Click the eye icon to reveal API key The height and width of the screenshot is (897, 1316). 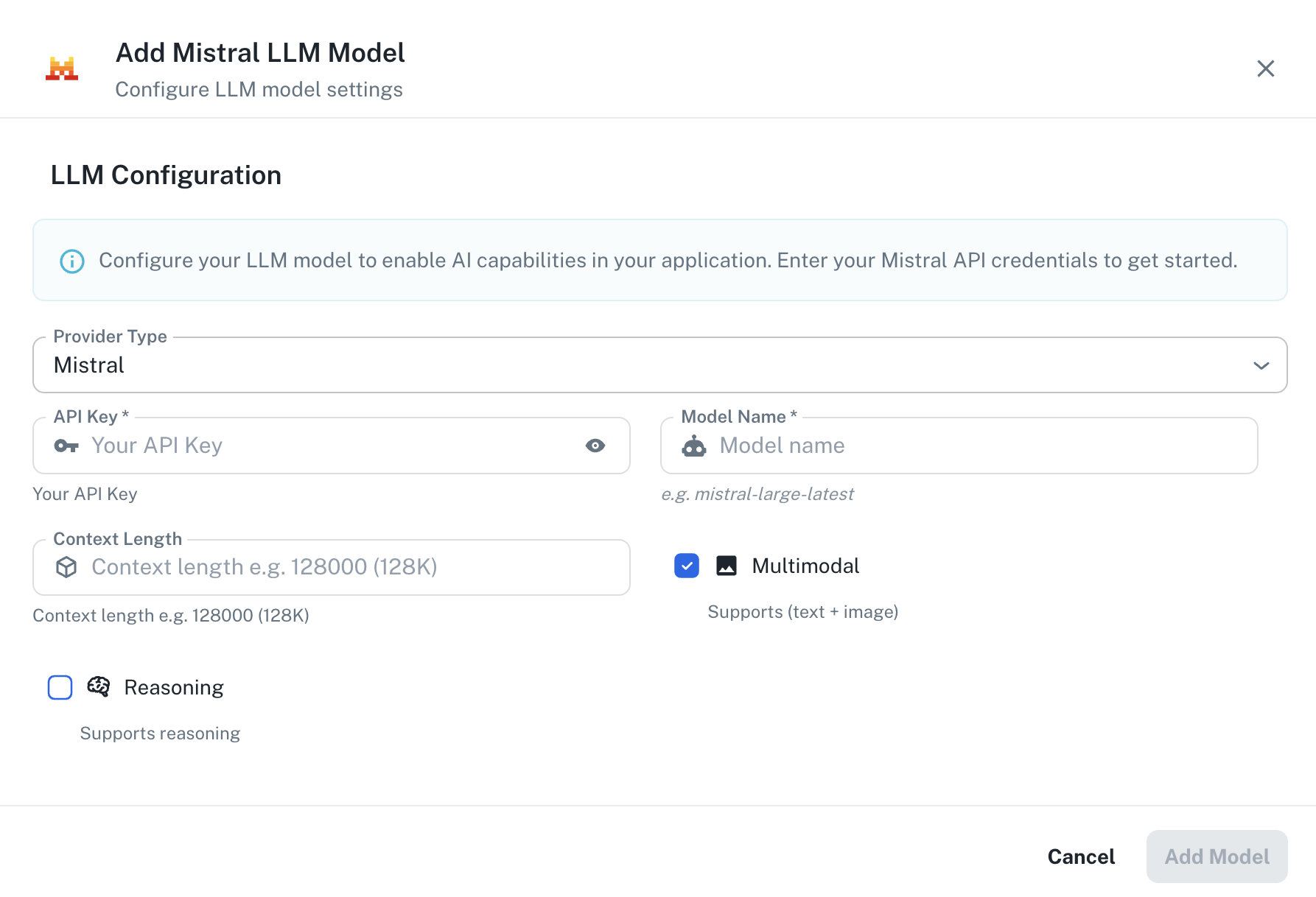pyautogui.click(x=595, y=446)
